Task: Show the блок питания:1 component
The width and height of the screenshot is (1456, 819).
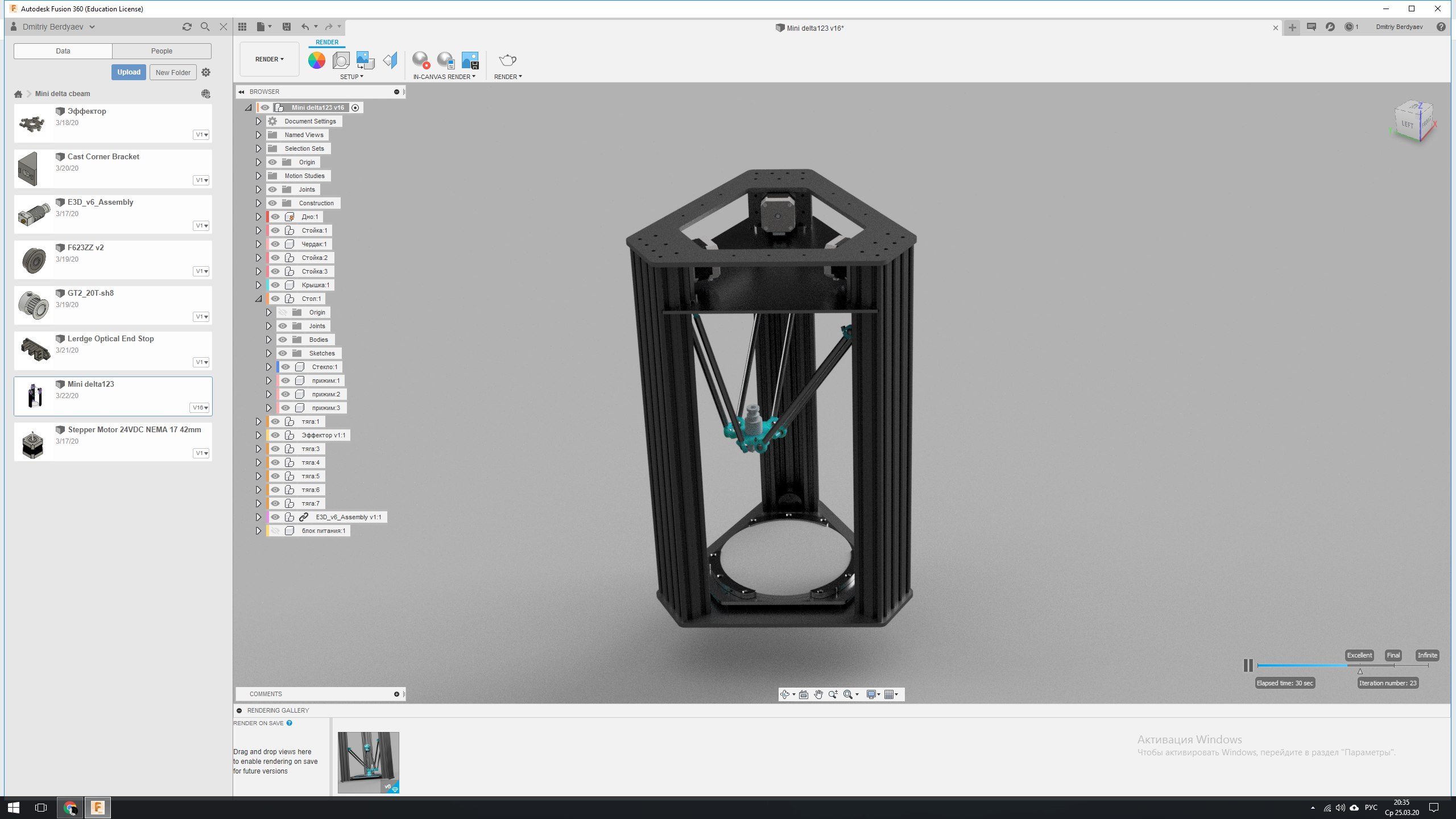Action: point(275,531)
